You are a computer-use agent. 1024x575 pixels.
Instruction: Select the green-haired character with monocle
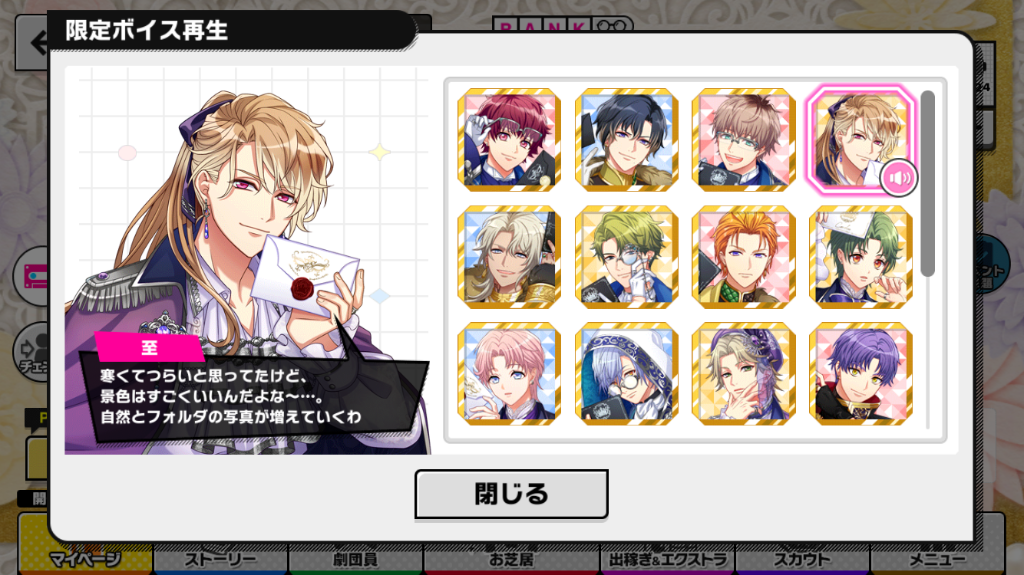pyautogui.click(x=626, y=257)
